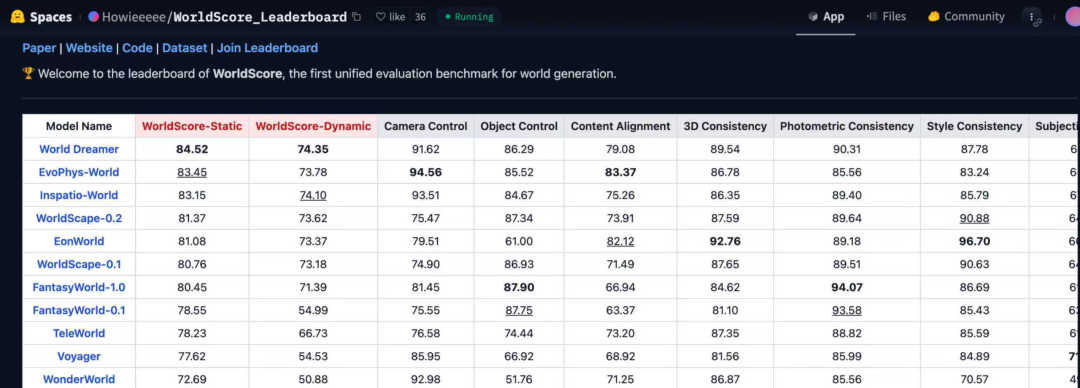Viewport: 1080px width, 388px height.
Task: Open the EvoPhys-World model link
Action: click(79, 172)
